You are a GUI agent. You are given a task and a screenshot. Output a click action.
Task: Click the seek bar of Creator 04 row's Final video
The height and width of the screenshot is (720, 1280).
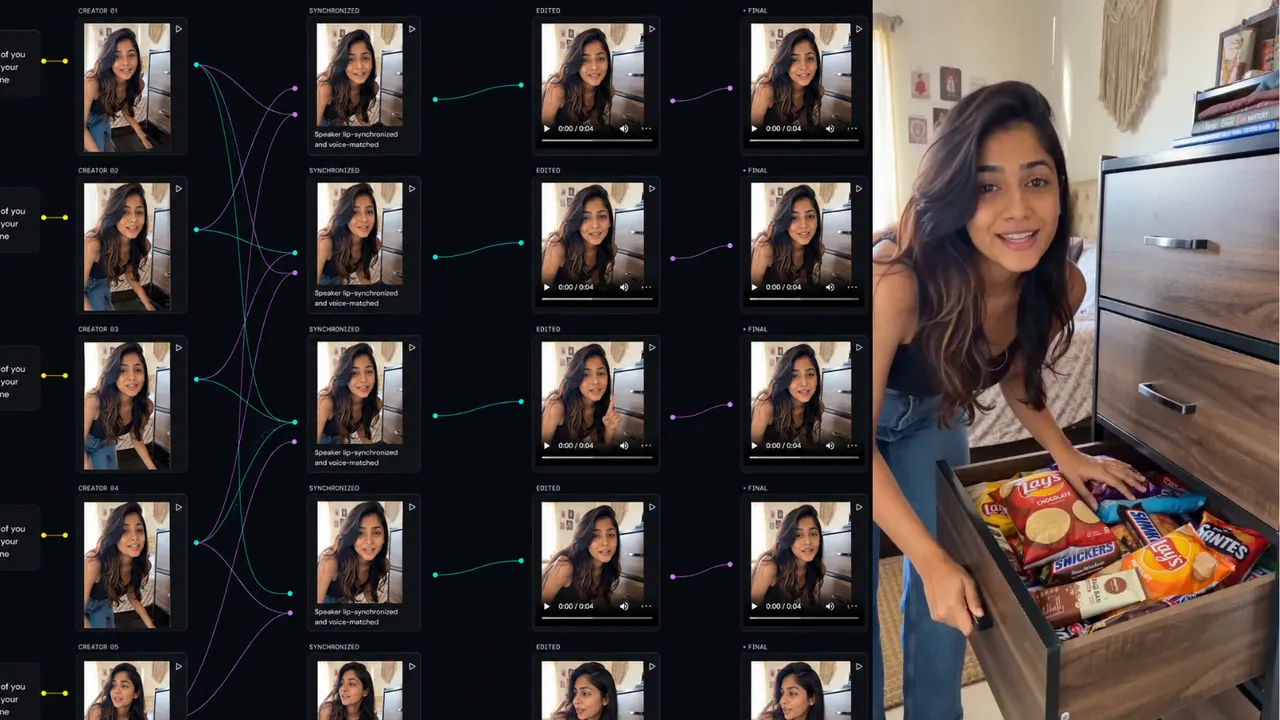(x=805, y=618)
